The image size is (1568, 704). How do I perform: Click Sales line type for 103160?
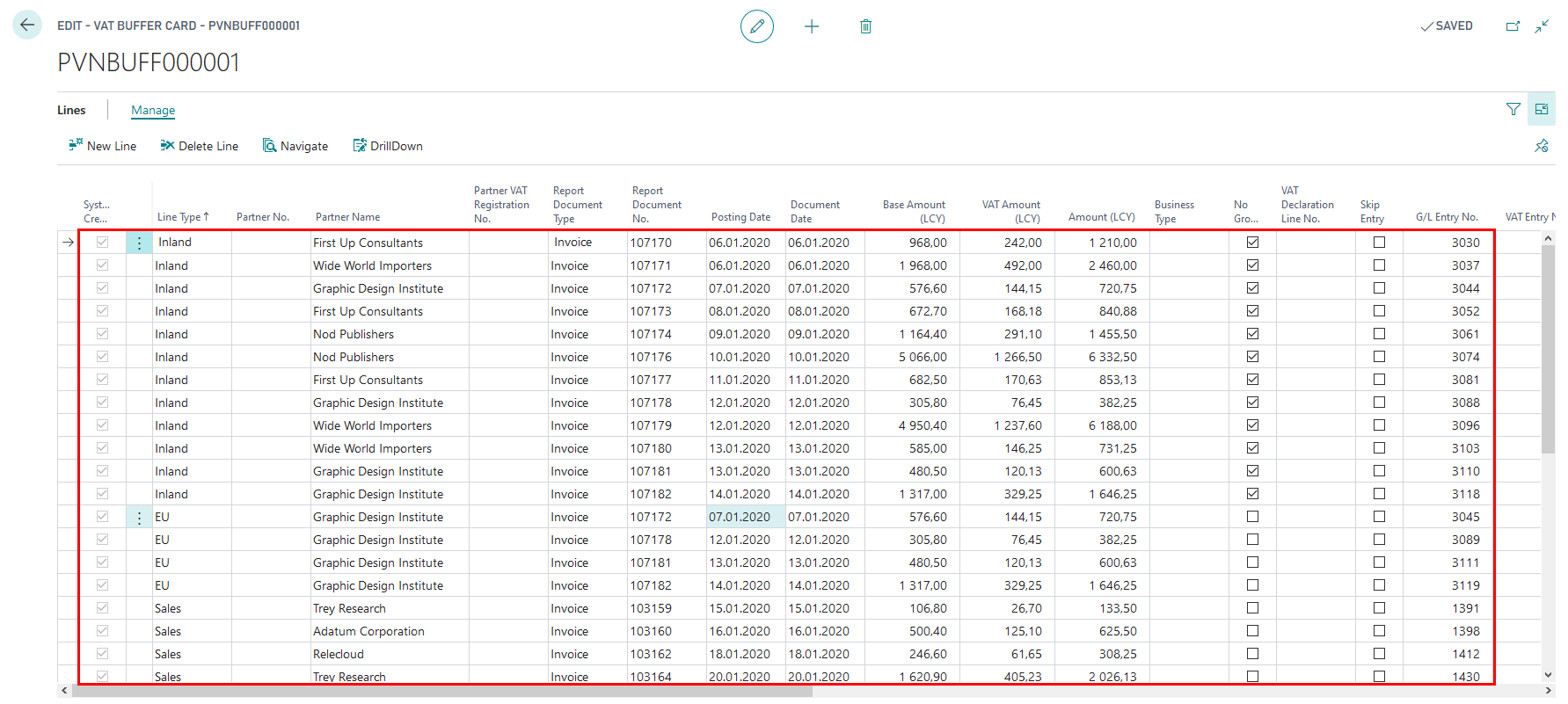[x=168, y=631]
